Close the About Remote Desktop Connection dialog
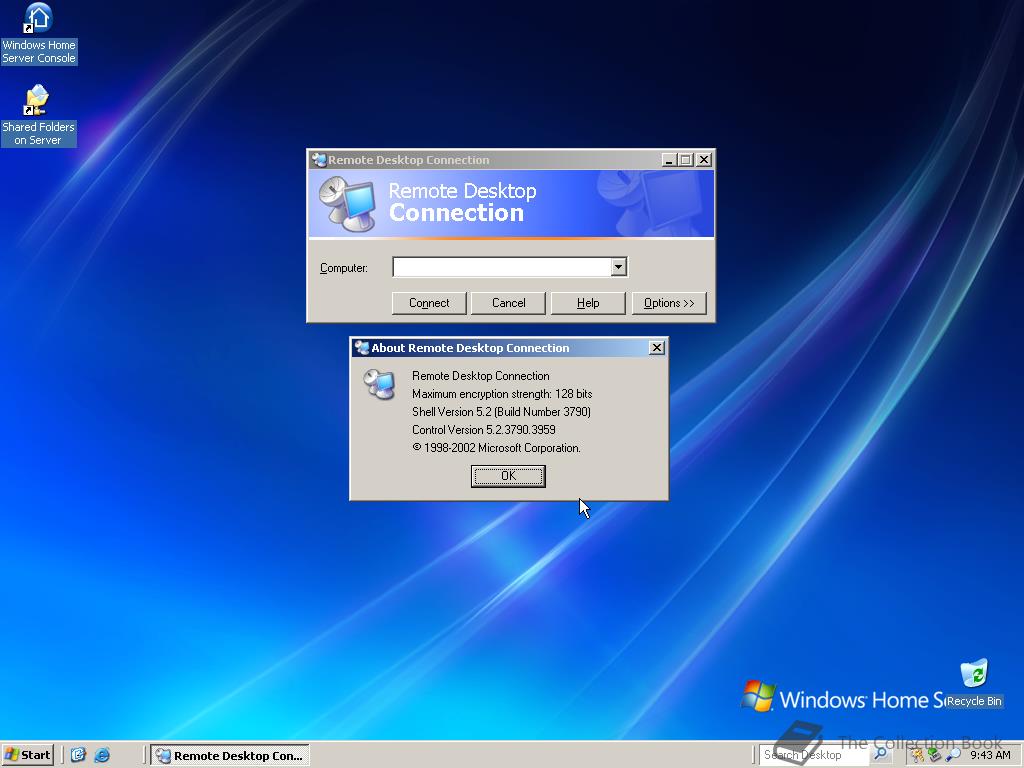 coord(657,347)
